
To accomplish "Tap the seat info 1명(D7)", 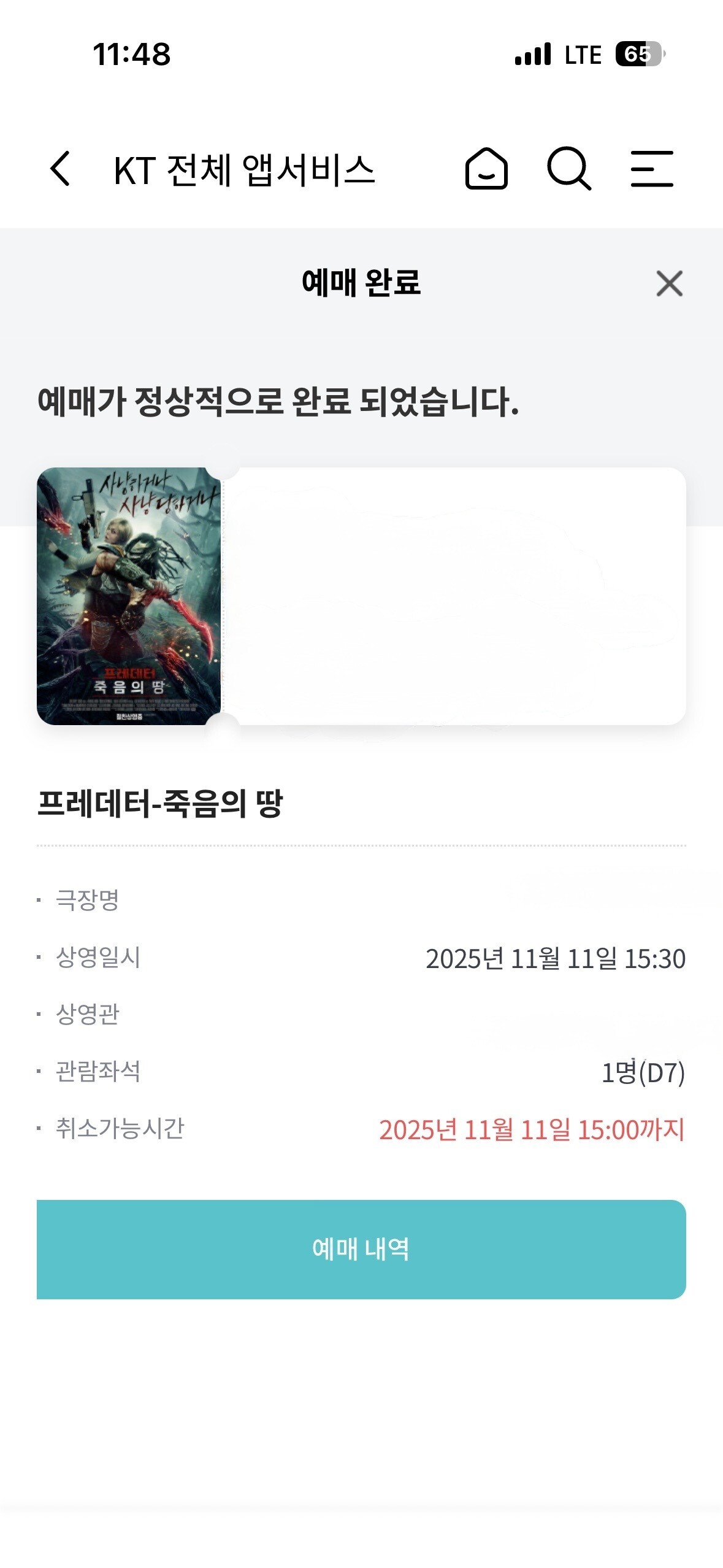I will pyautogui.click(x=643, y=1072).
